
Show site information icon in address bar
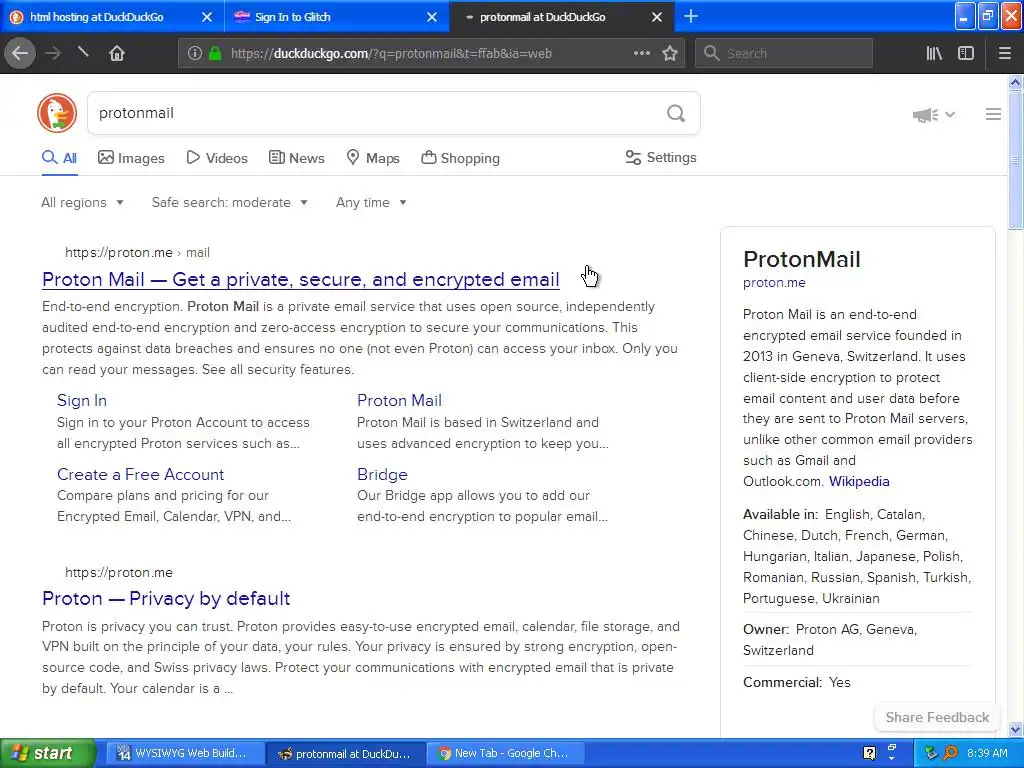tap(195, 54)
